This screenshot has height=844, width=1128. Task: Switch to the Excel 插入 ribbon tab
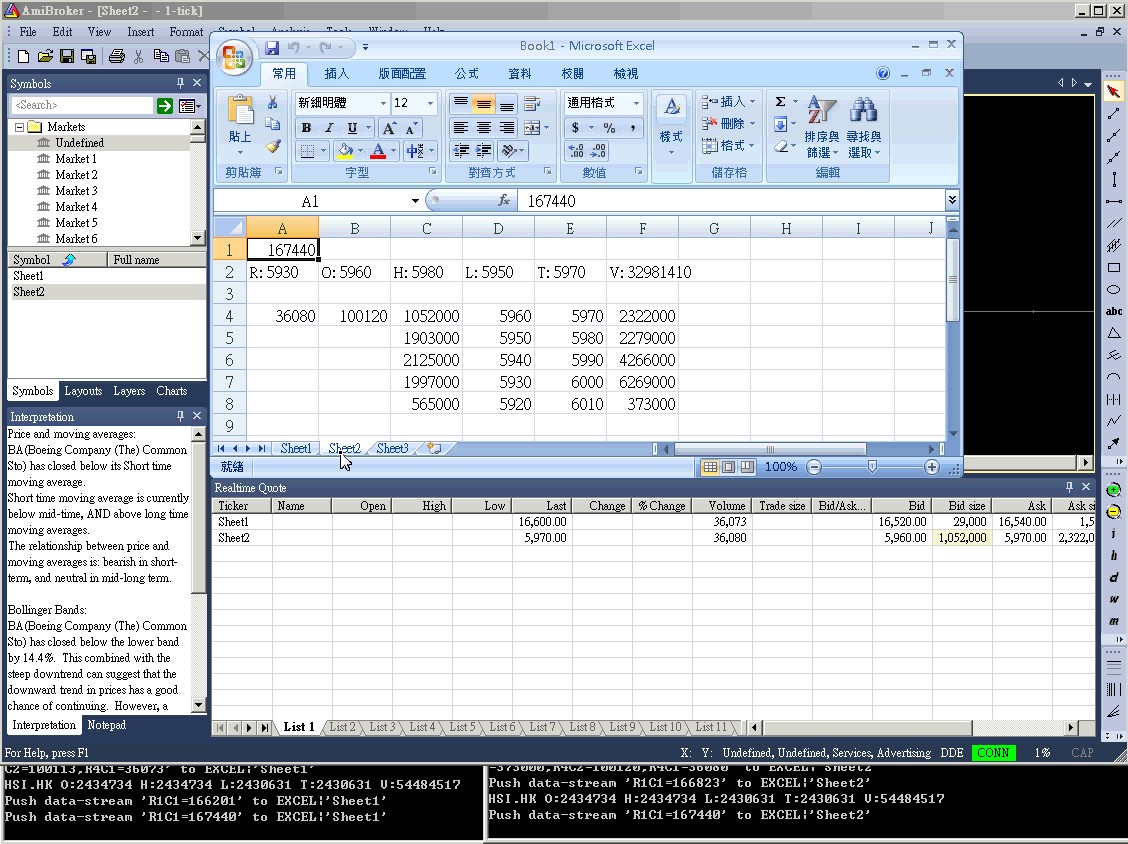(x=337, y=73)
